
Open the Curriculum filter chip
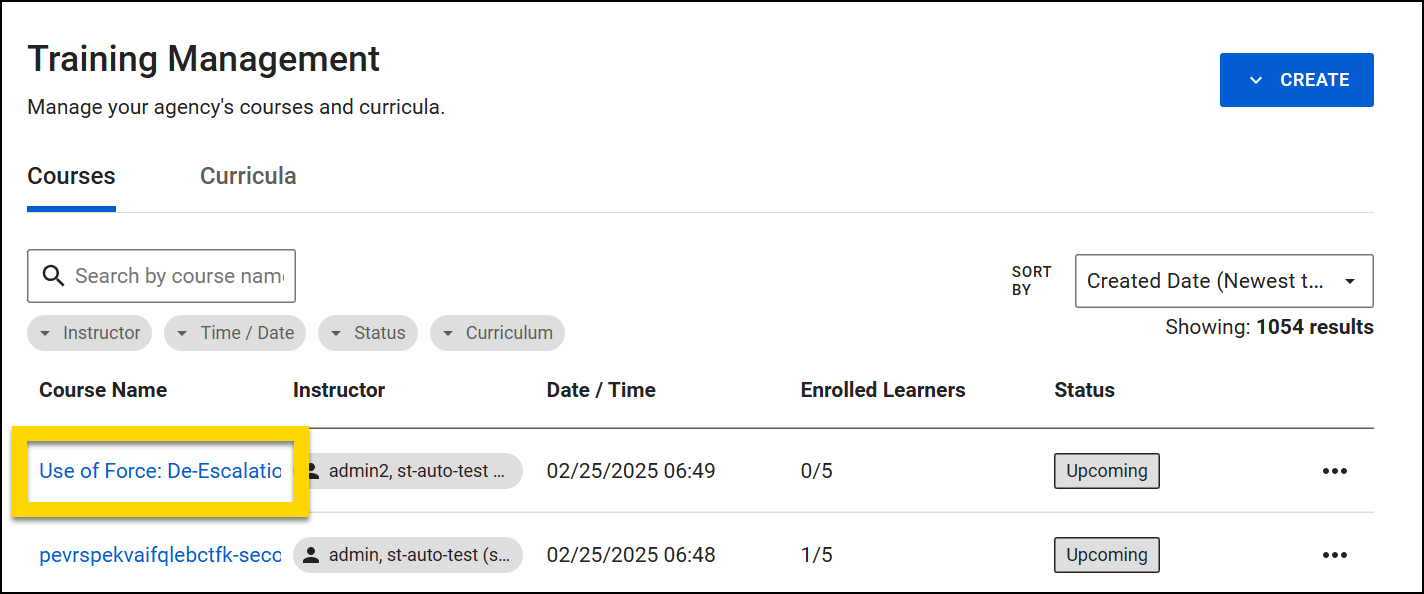(x=497, y=333)
